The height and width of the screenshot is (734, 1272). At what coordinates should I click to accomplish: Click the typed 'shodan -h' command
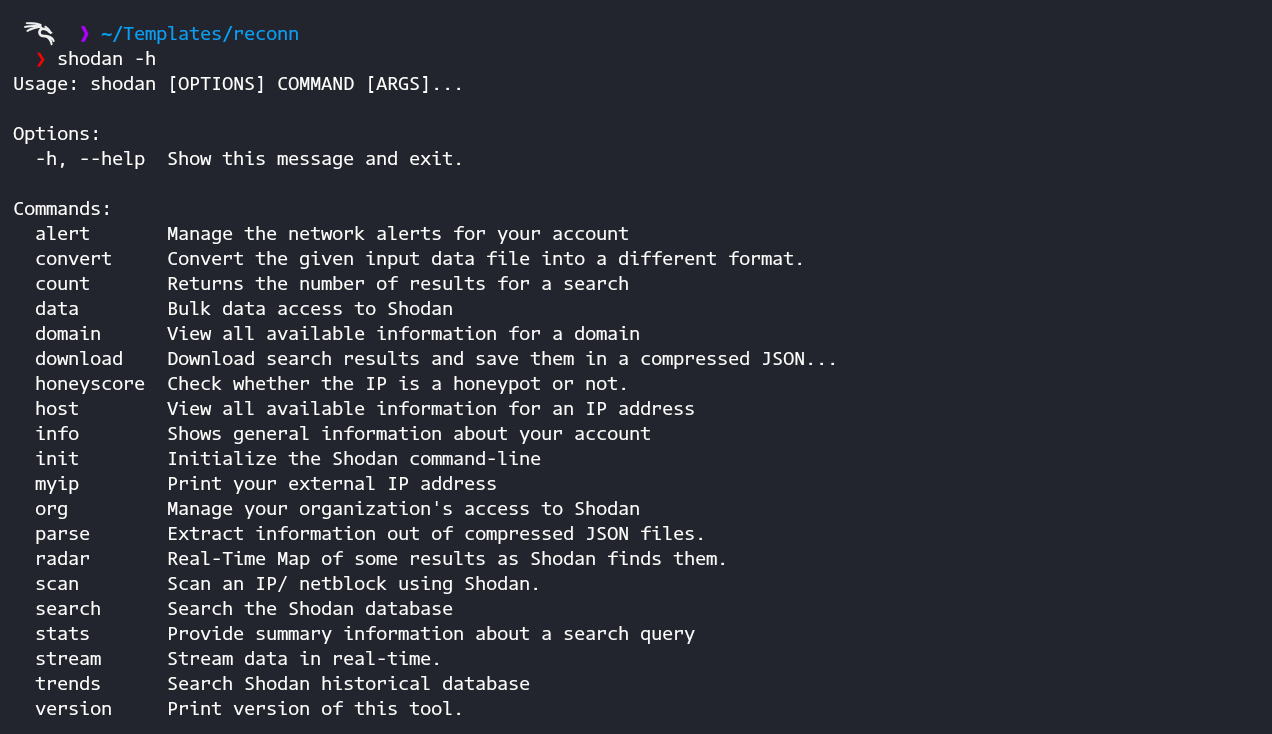(x=106, y=59)
